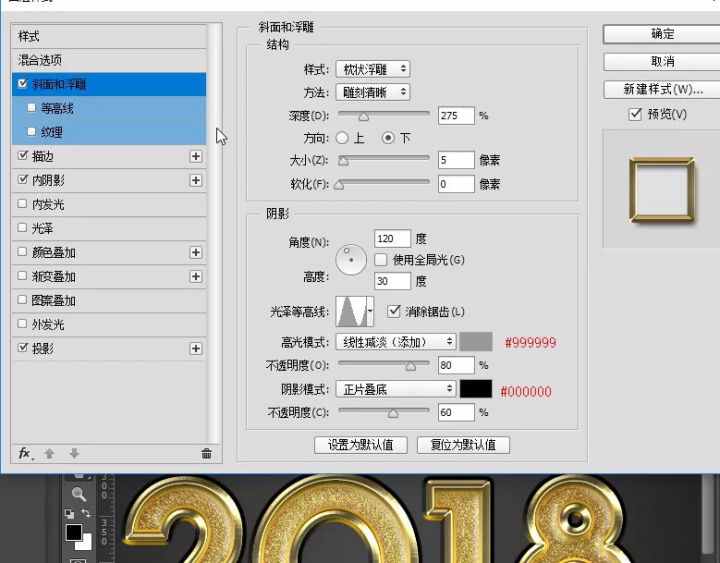Open the black shadow color swatch
This screenshot has height=563, width=720.
point(476,389)
